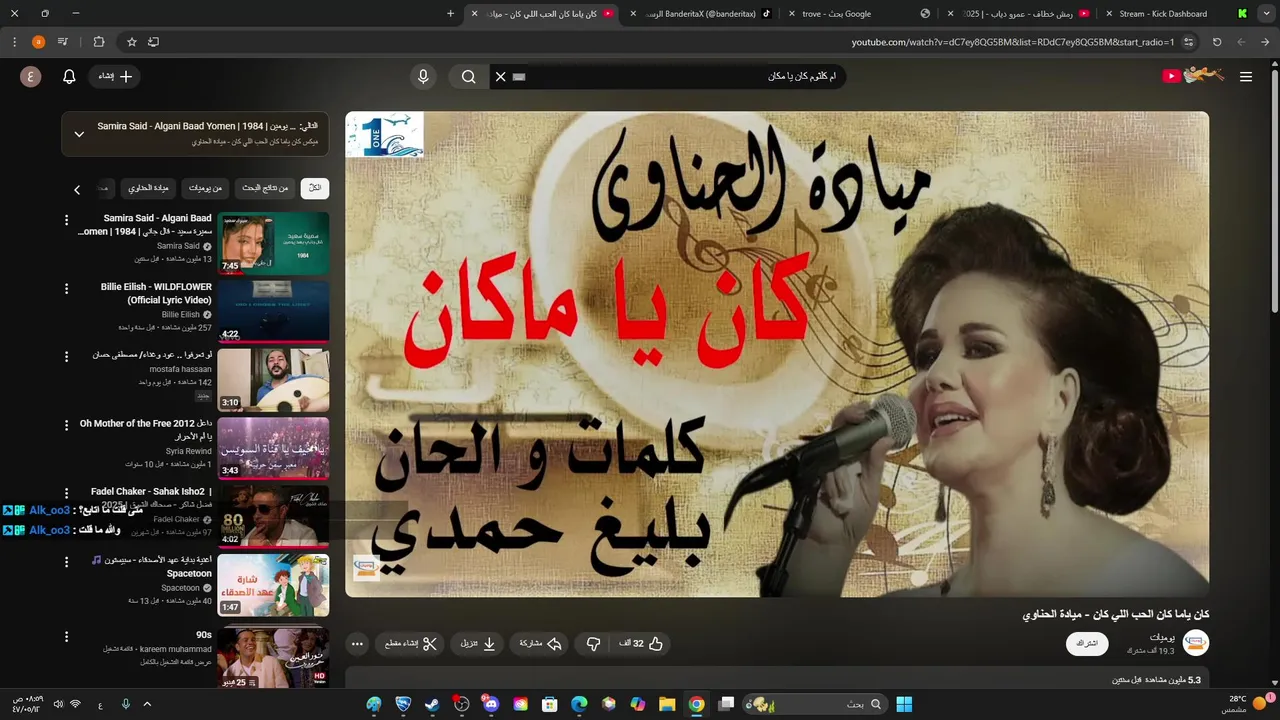Open File Explorer from the taskbar
The height and width of the screenshot is (720, 1280).
tap(667, 704)
